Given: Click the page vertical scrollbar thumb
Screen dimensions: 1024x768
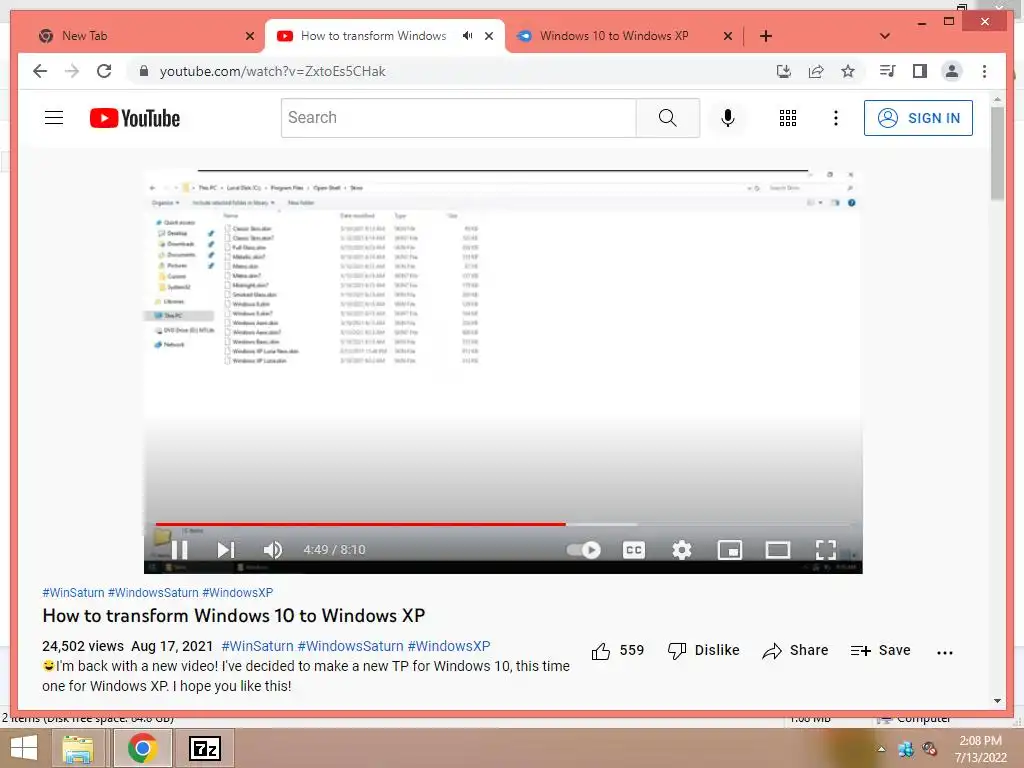Looking at the screenshot, I should 997,153.
